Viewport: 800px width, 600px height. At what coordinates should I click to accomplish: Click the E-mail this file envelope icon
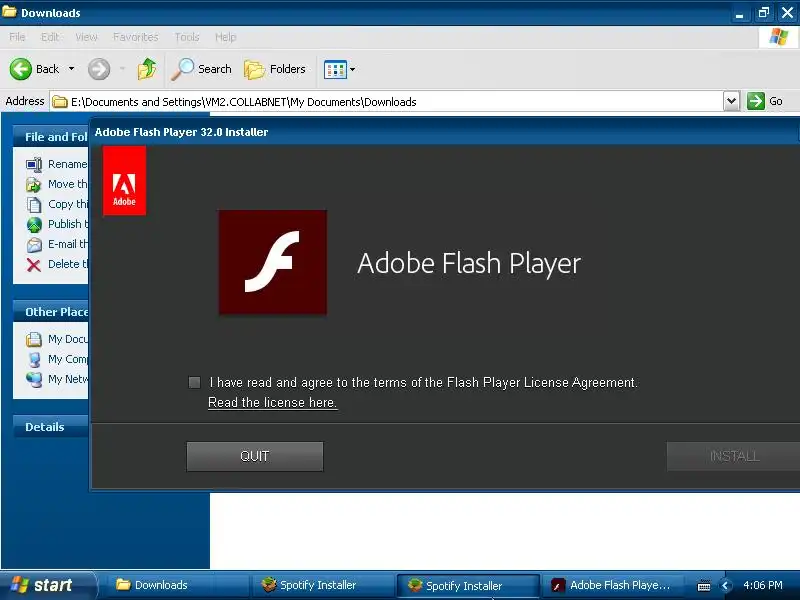tap(34, 245)
